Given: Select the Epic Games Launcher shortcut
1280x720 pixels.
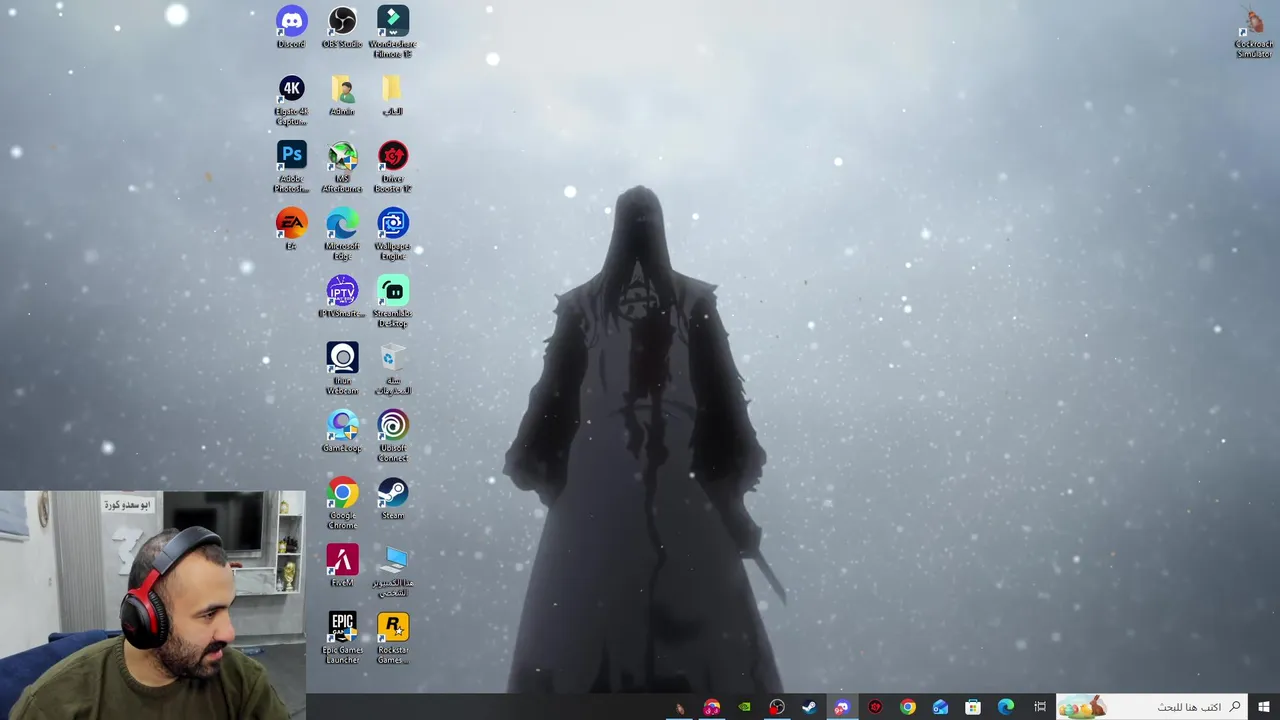Looking at the screenshot, I should click(342, 638).
